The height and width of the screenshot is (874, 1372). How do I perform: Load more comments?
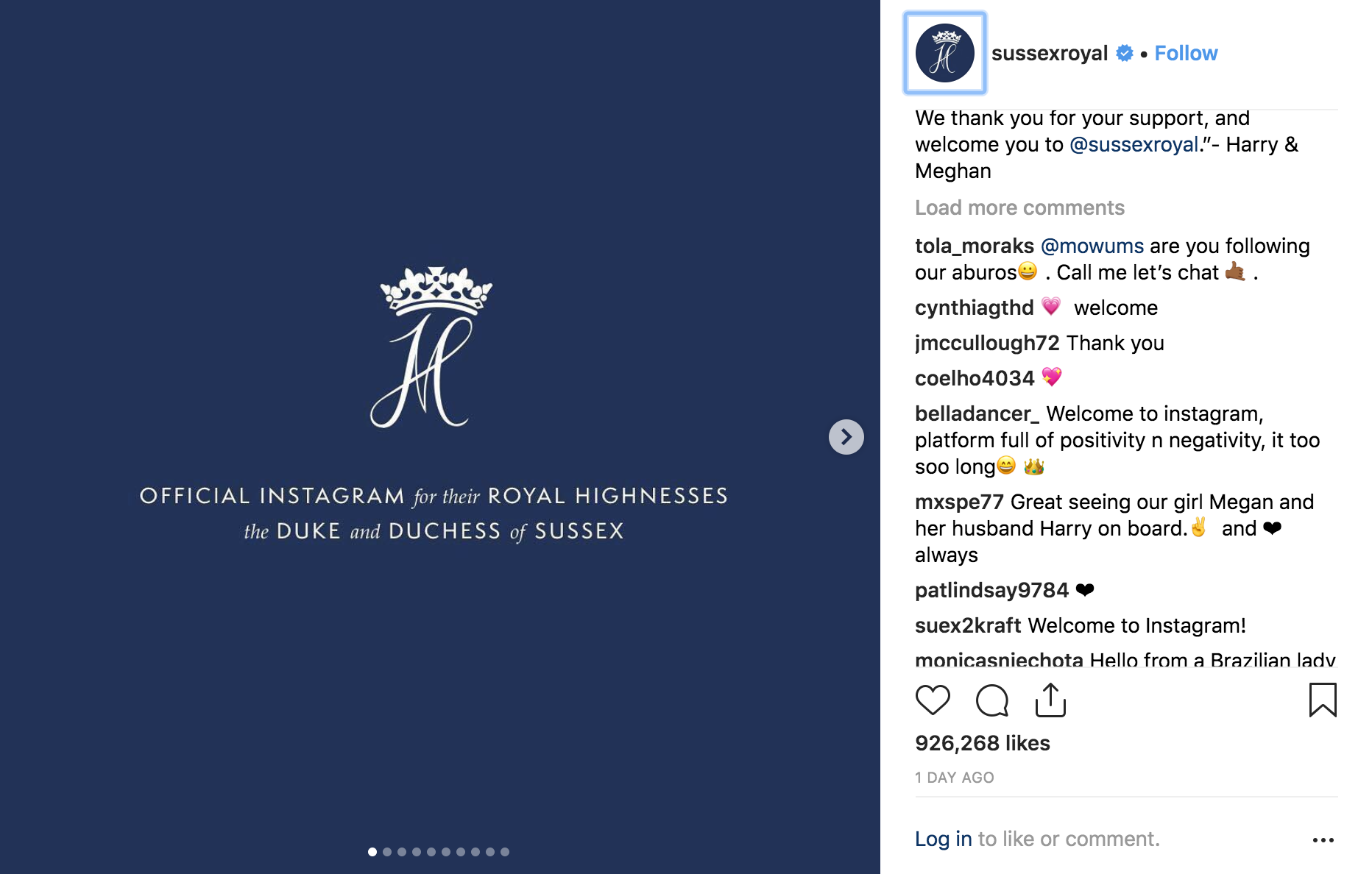1019,207
